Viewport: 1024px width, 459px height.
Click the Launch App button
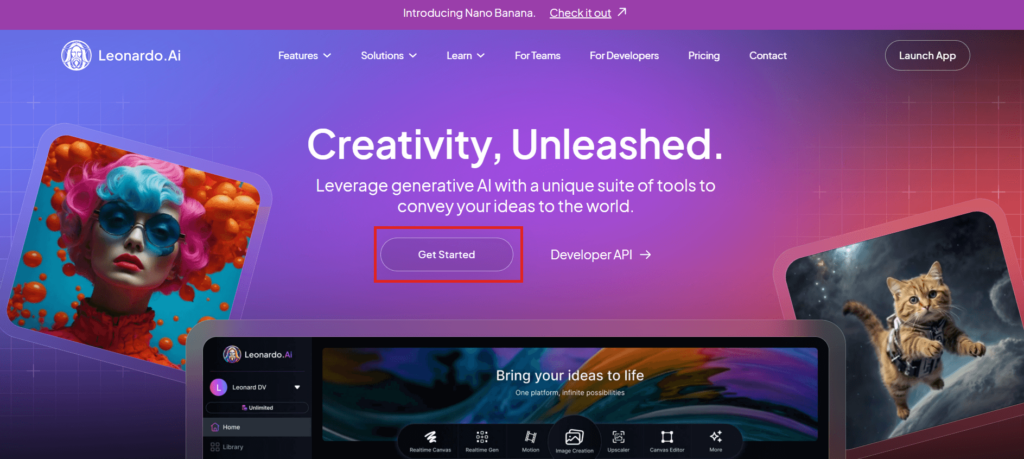point(927,55)
